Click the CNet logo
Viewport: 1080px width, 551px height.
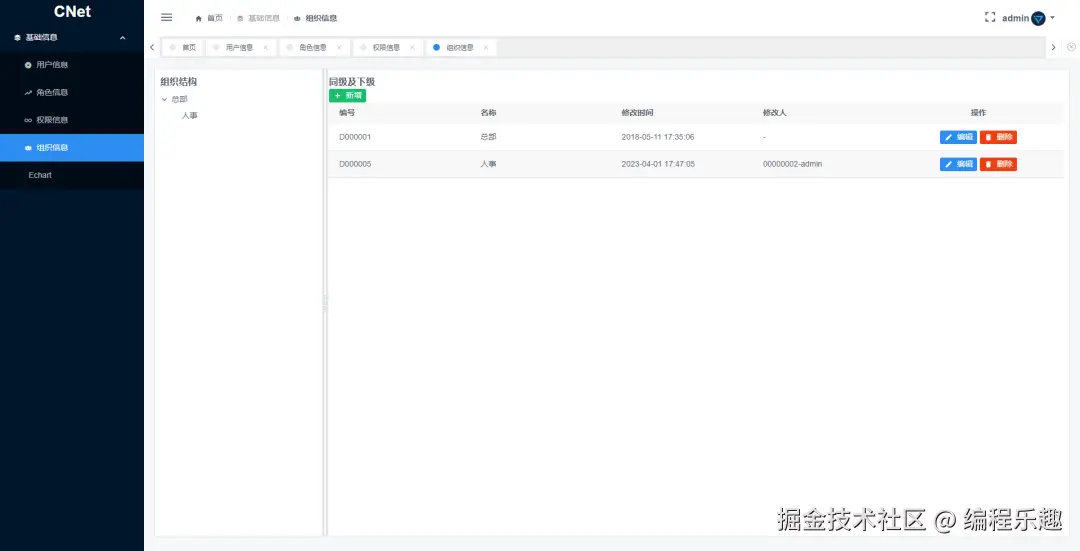(72, 12)
